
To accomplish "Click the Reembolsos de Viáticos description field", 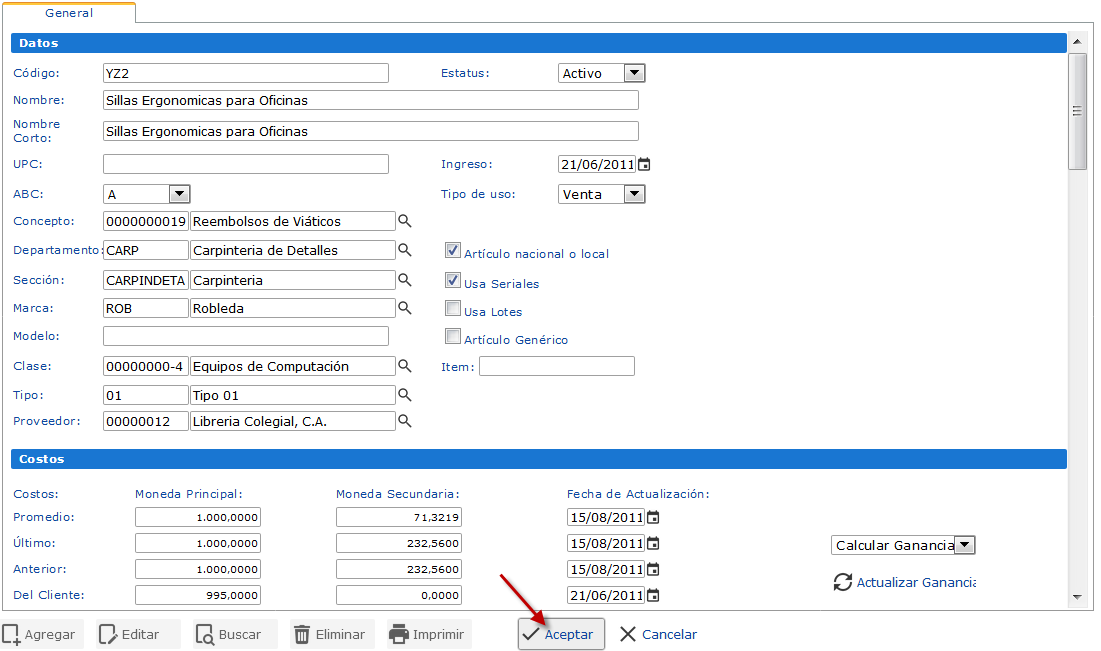I will coord(293,221).
